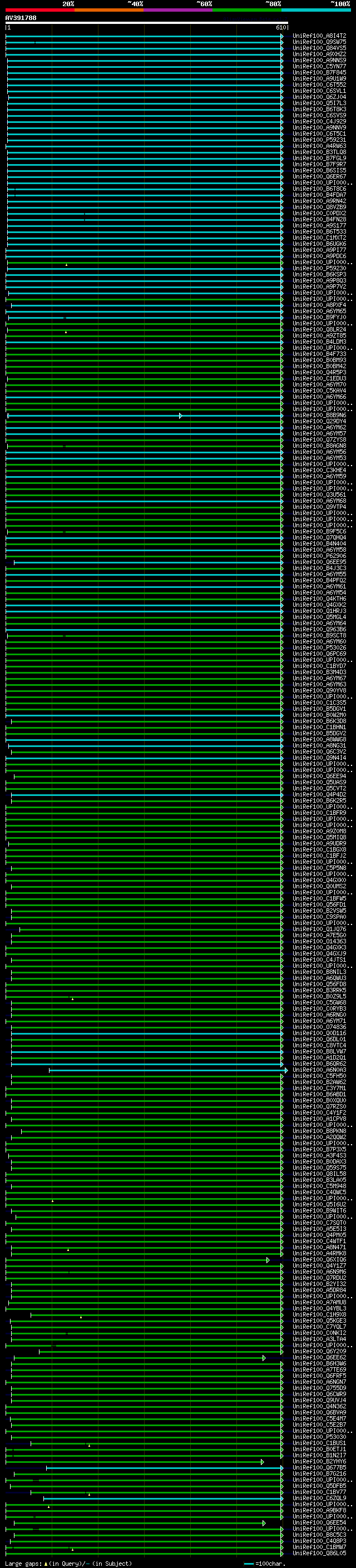Image resolution: width=356 pixels, height=1568 pixels.
Task: Click the green arrowhead ending B2YHY6 alignment
Action: tap(263, 1462)
